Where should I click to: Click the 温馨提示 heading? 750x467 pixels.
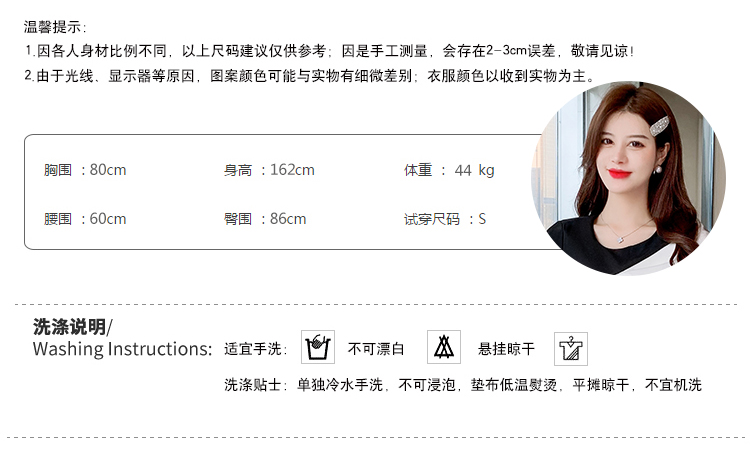(55, 27)
